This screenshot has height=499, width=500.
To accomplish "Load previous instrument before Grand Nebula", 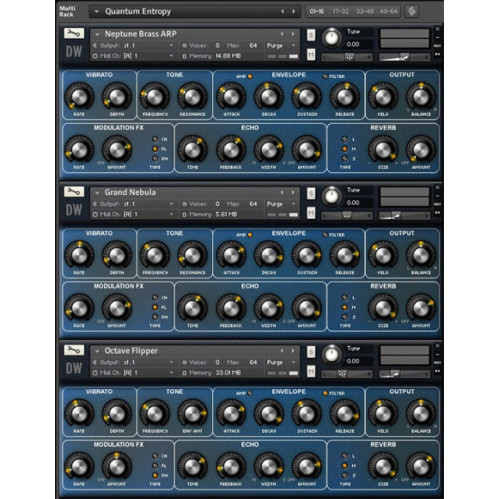I will (x=282, y=192).
